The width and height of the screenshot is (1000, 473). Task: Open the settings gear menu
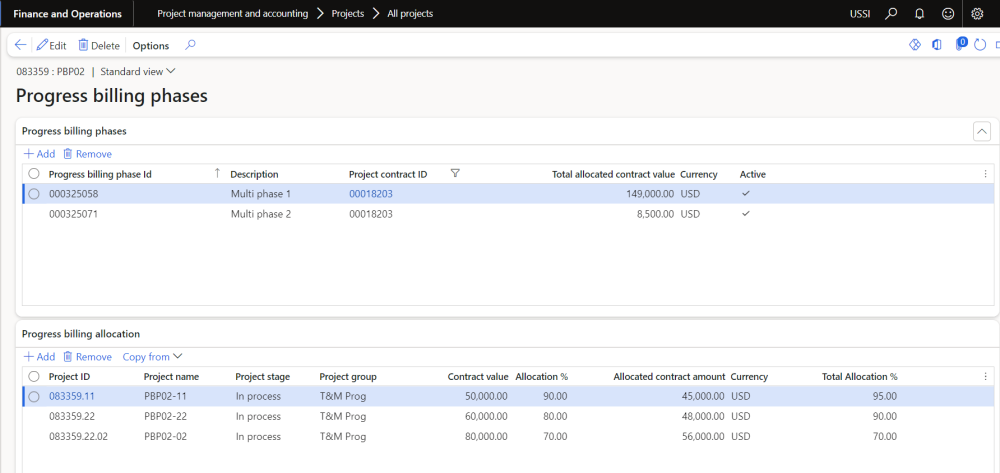tap(977, 14)
